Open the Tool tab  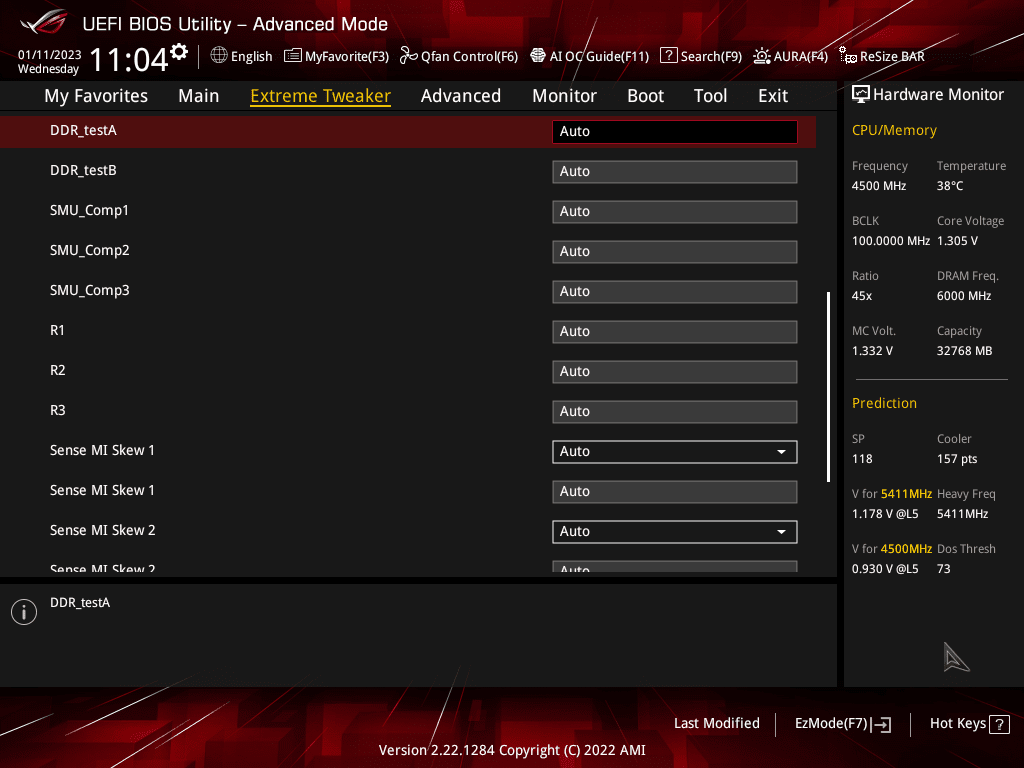pos(711,96)
